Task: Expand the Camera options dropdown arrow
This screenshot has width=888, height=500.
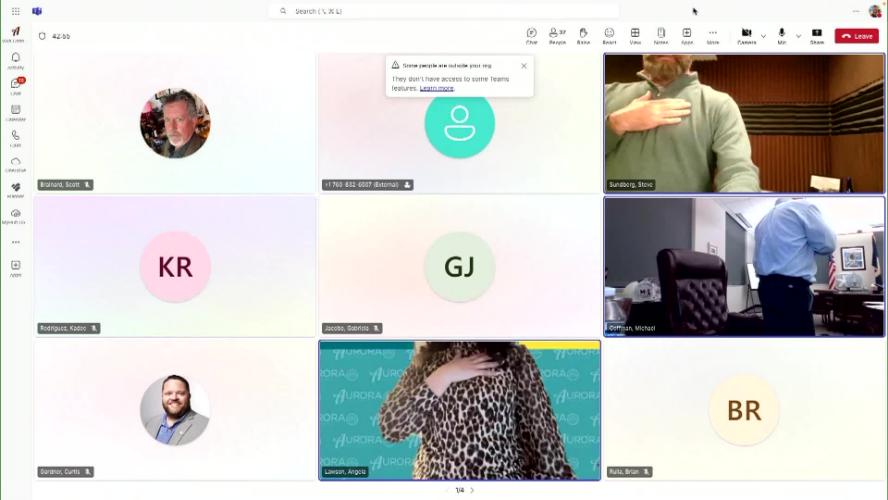Action: click(x=764, y=36)
